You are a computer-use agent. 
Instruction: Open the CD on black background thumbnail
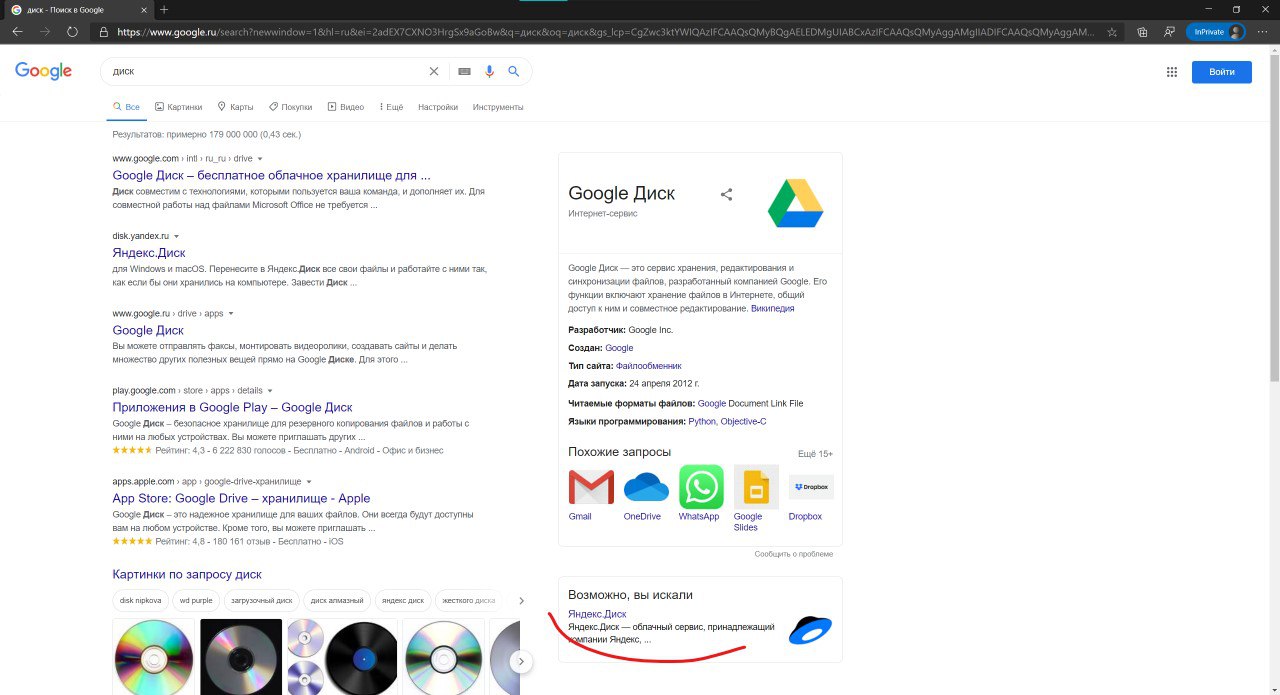[x=241, y=657]
